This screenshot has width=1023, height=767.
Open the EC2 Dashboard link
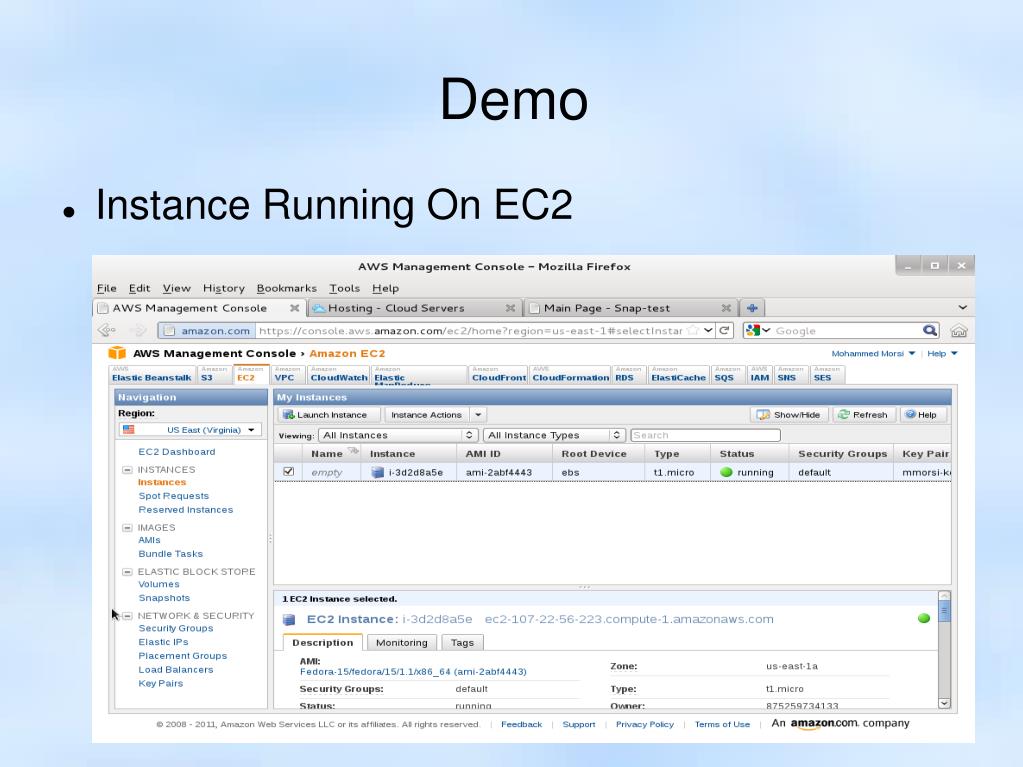click(x=176, y=451)
